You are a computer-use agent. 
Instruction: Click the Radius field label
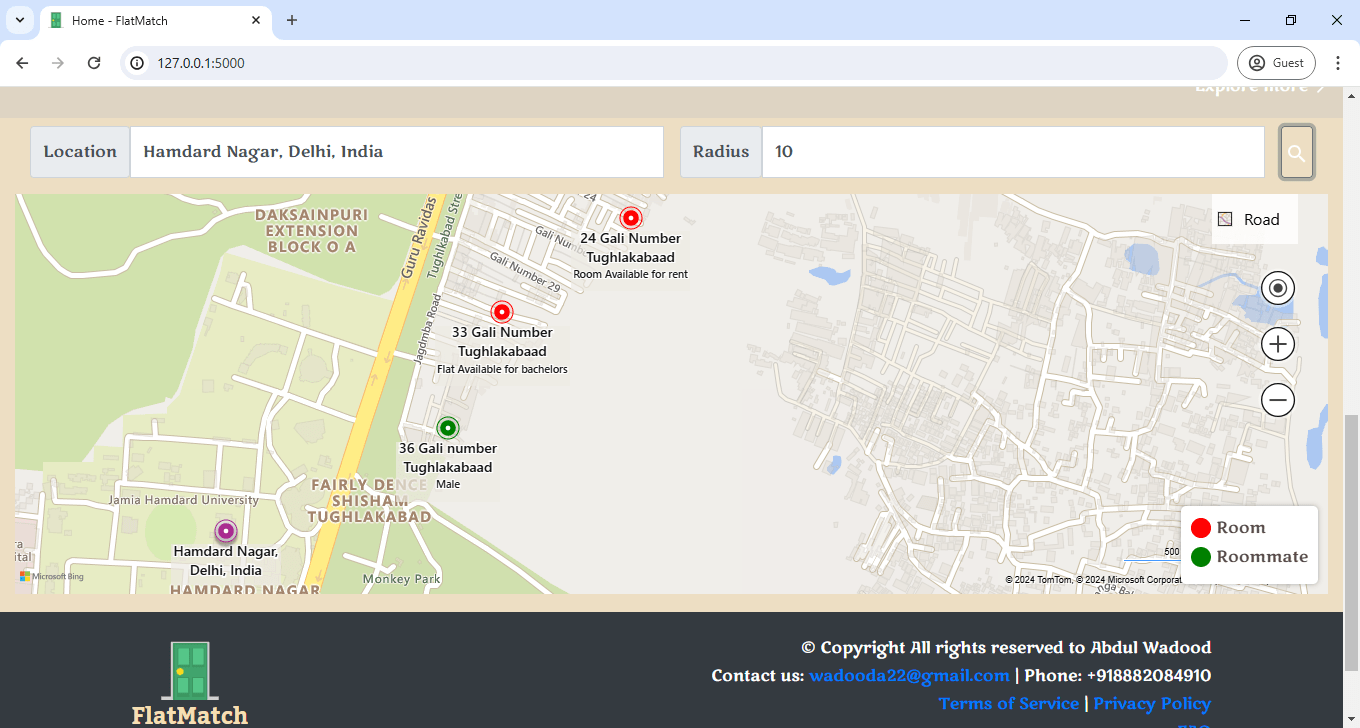(x=721, y=152)
